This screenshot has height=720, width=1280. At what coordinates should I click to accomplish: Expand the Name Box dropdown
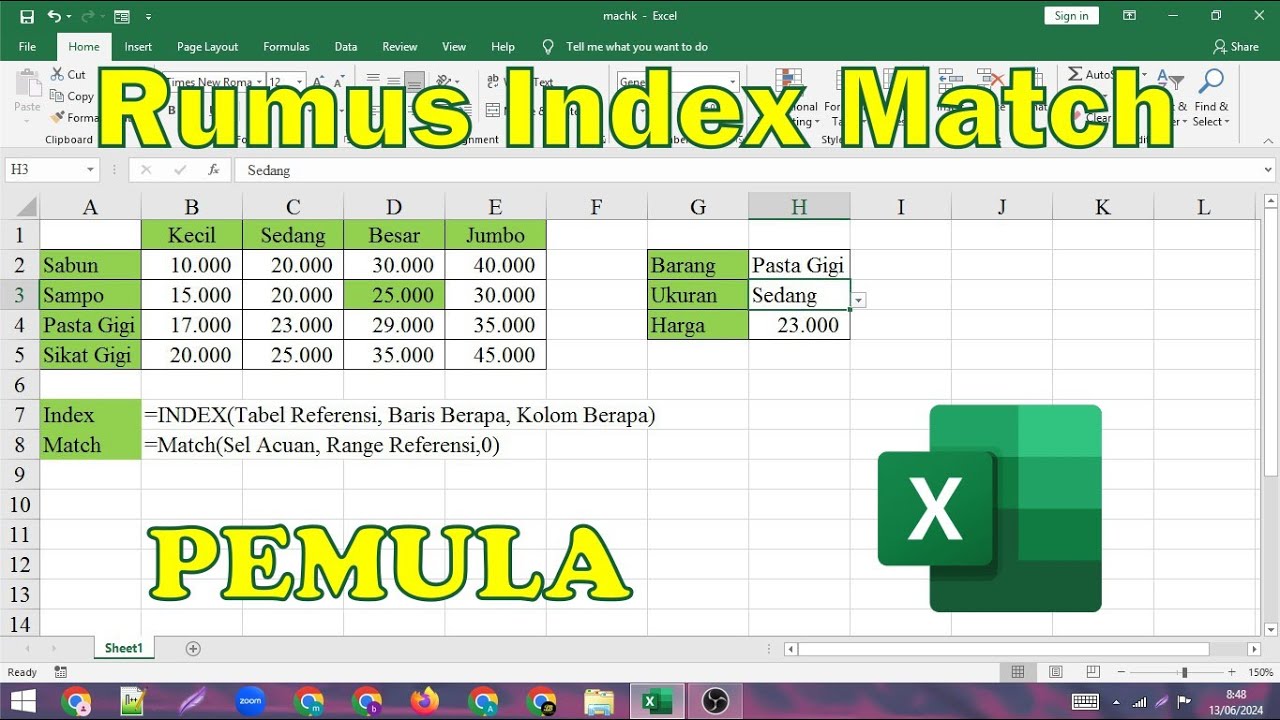(90, 170)
